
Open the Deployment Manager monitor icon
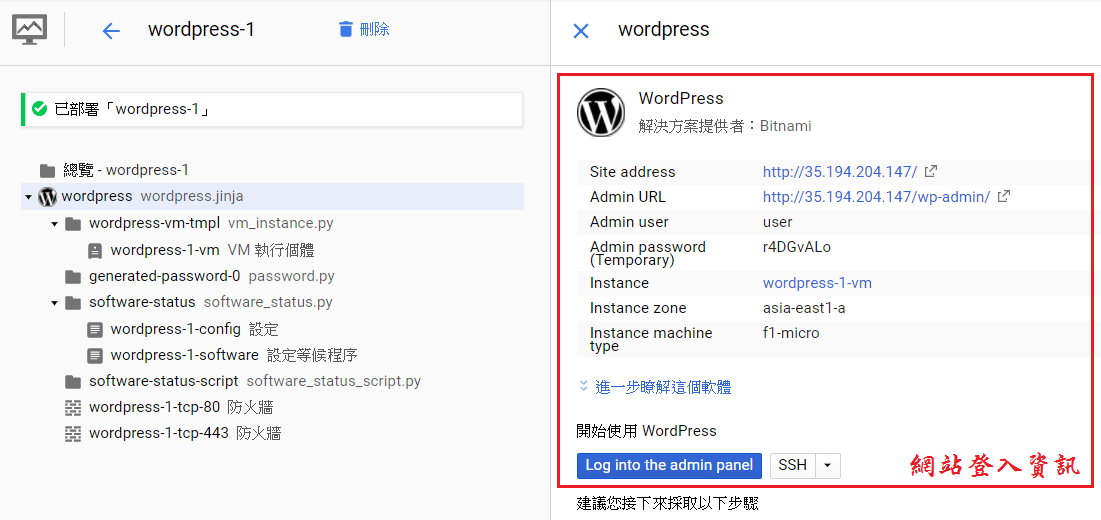(x=29, y=30)
